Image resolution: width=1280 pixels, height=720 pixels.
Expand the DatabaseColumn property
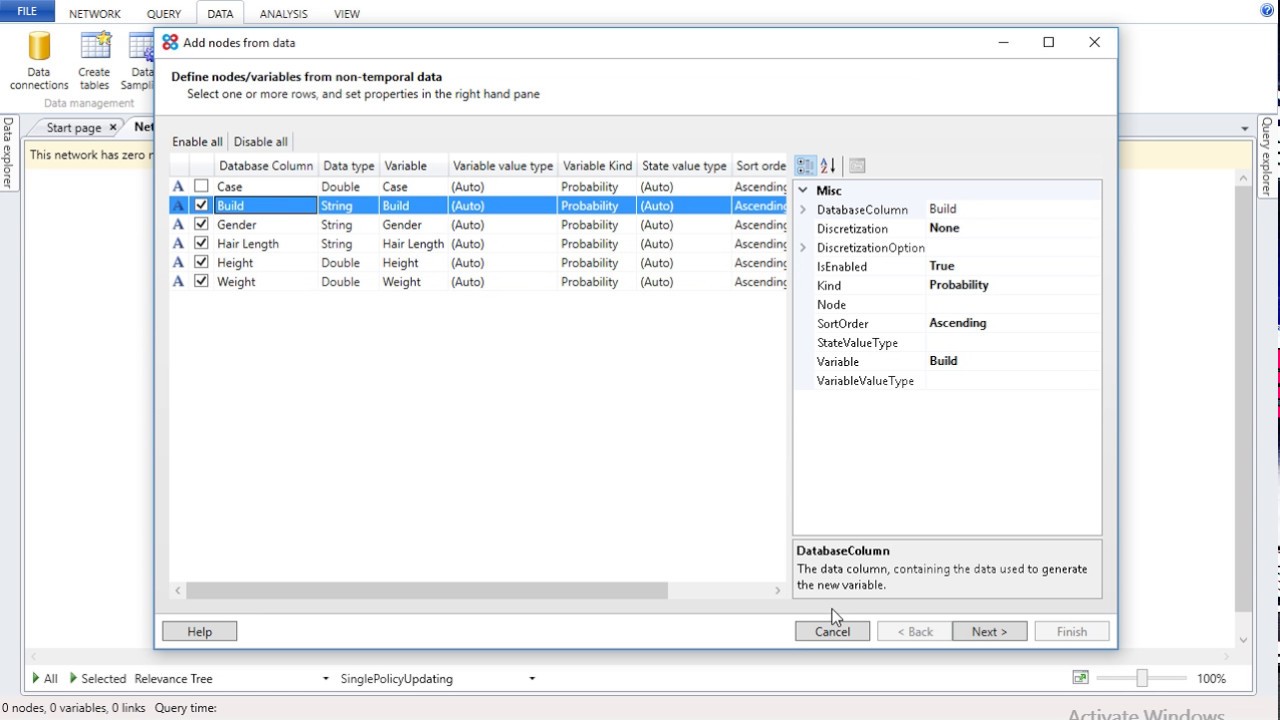pos(803,210)
